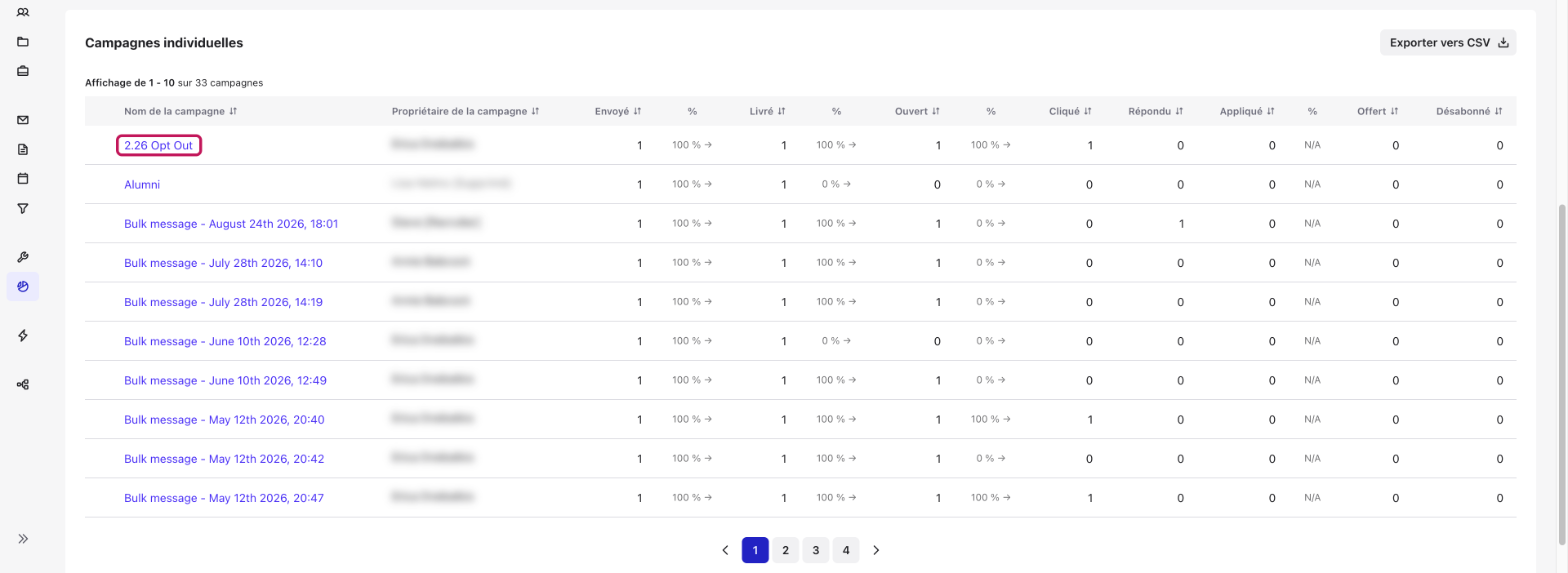
Task: Select the highlighted pie chart analytics icon
Action: (23, 287)
